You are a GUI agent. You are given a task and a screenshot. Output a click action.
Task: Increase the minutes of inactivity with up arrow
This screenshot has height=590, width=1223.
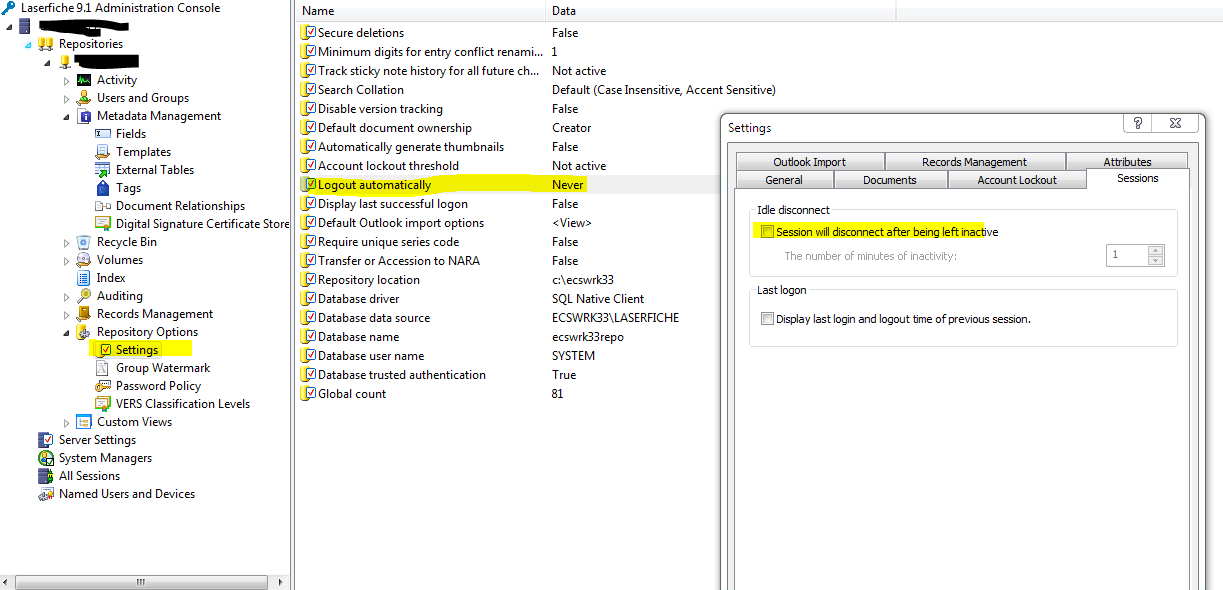coord(1156,250)
